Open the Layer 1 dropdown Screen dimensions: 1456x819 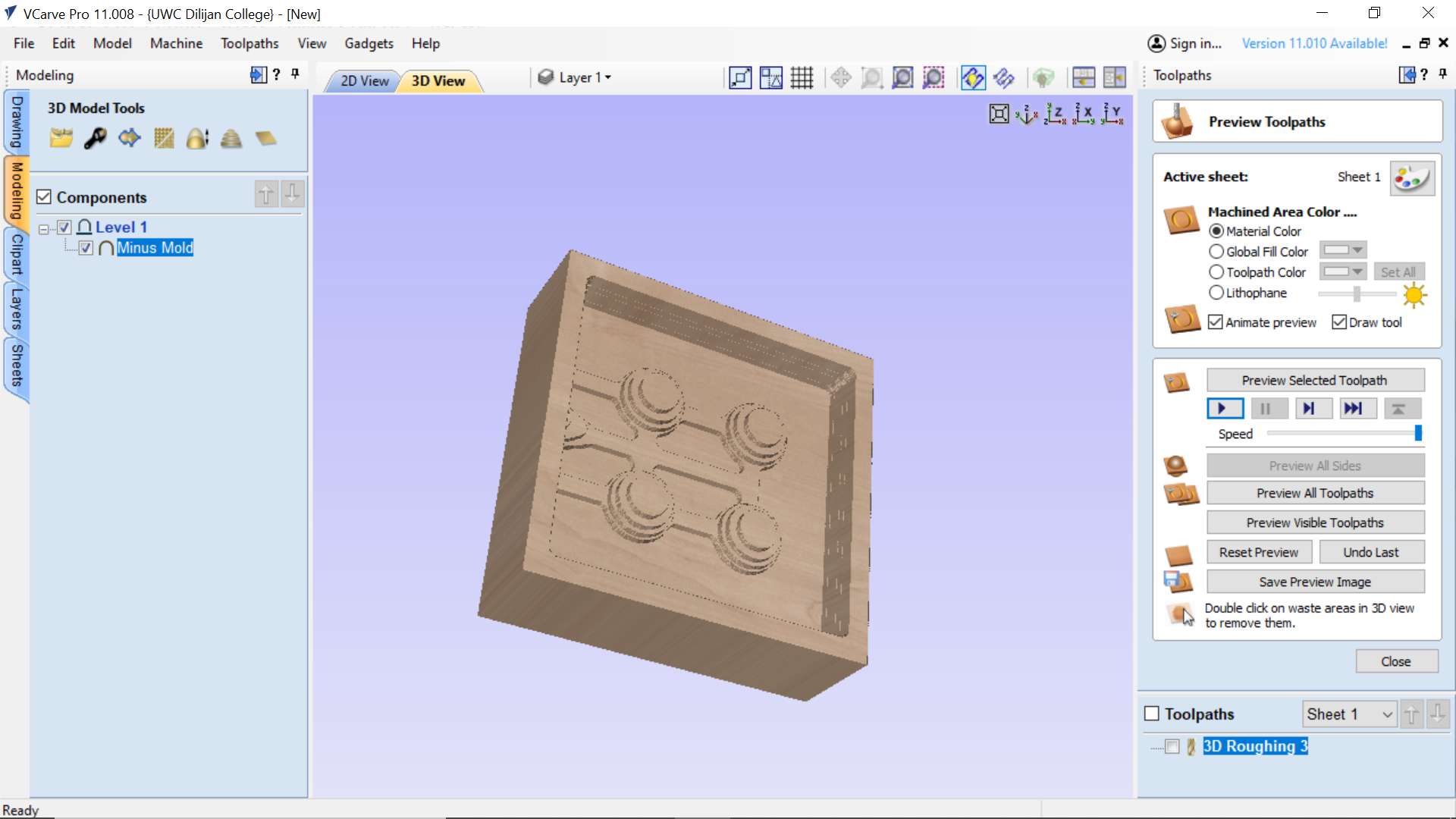click(x=582, y=77)
